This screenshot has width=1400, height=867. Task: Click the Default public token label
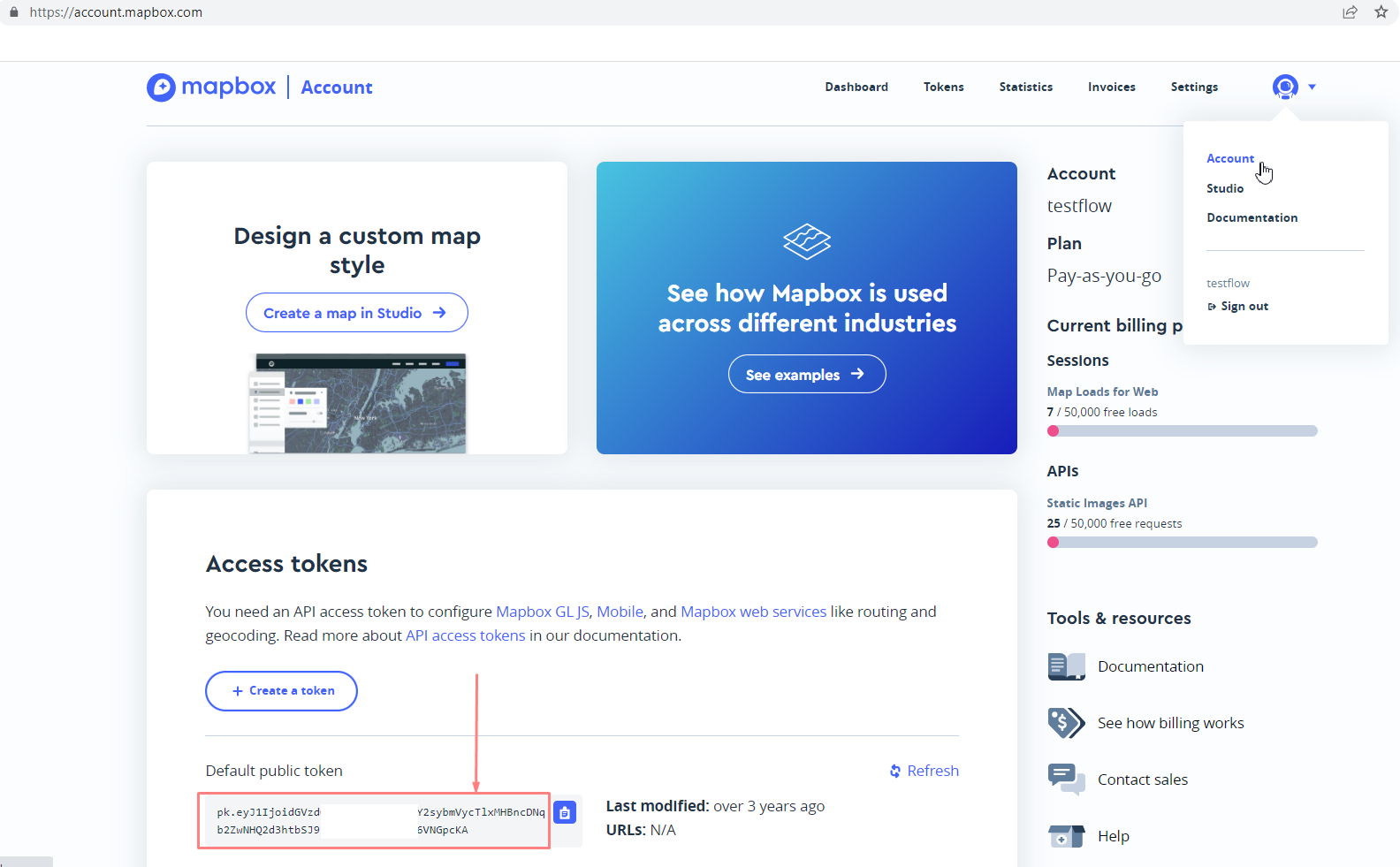pyautogui.click(x=274, y=771)
